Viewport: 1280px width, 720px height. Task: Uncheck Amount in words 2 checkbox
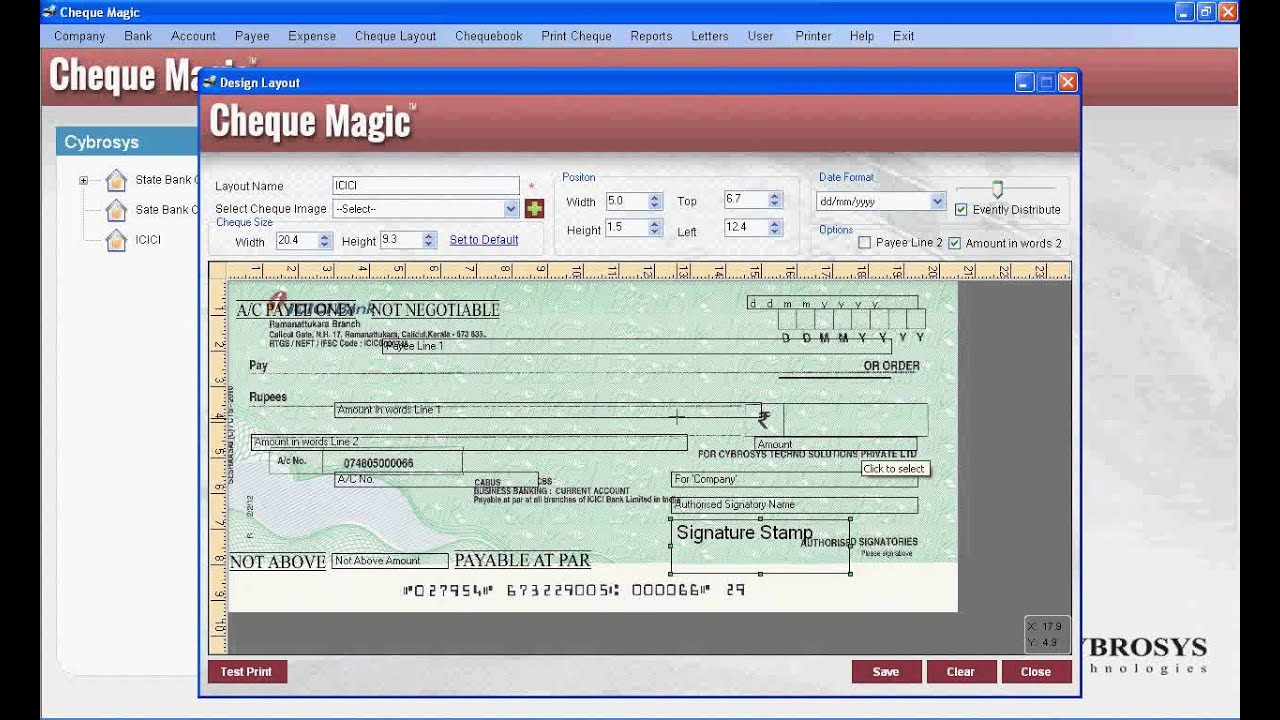954,243
